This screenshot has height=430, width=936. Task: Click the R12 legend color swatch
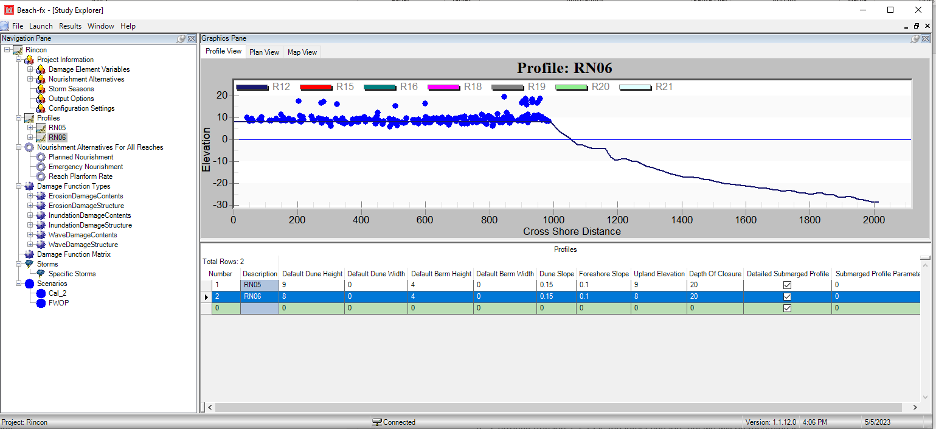point(253,88)
